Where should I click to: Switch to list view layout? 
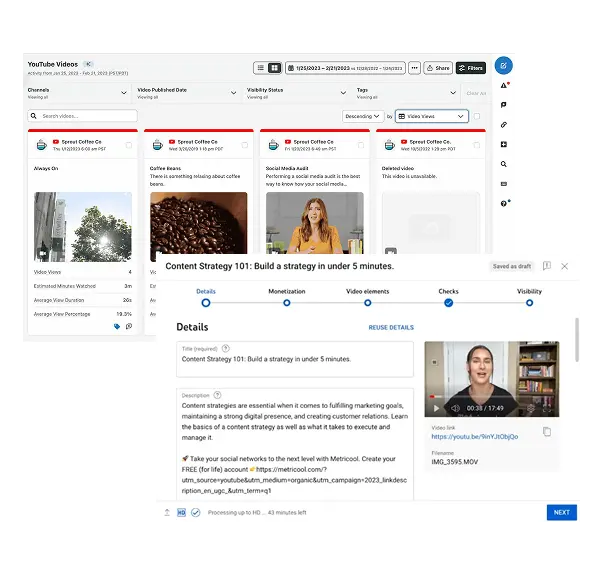(x=261, y=68)
